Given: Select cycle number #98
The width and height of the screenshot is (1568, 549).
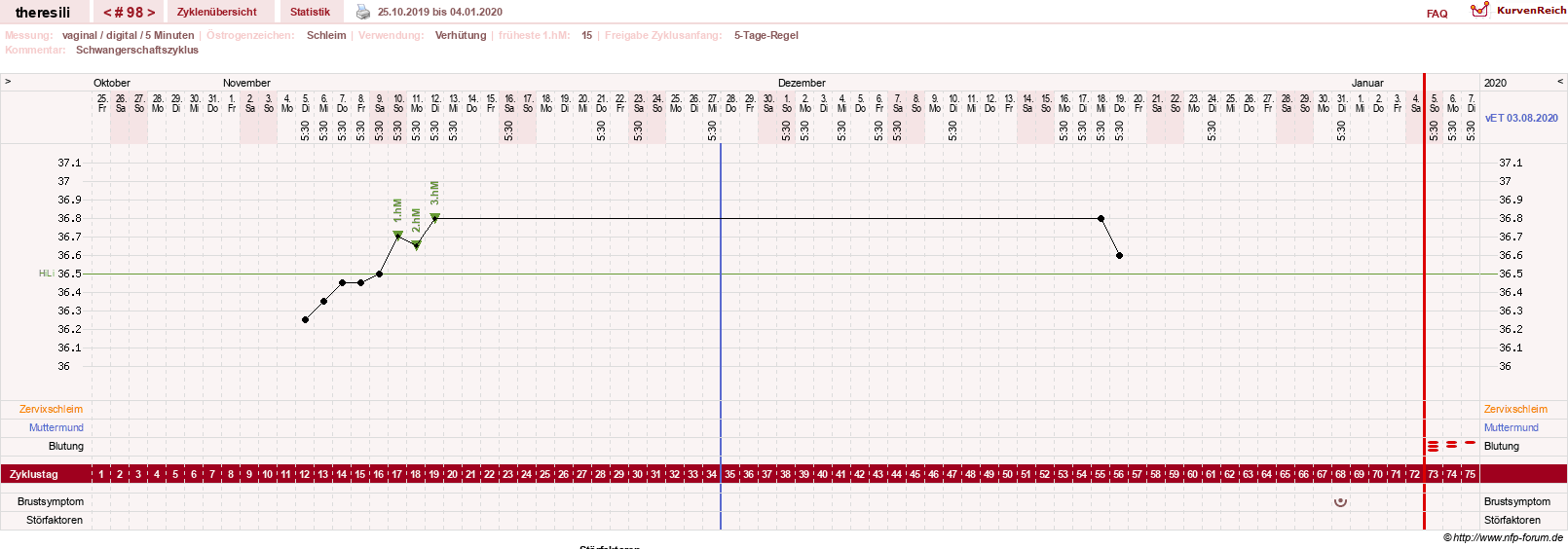Looking at the screenshot, I should click(129, 13).
